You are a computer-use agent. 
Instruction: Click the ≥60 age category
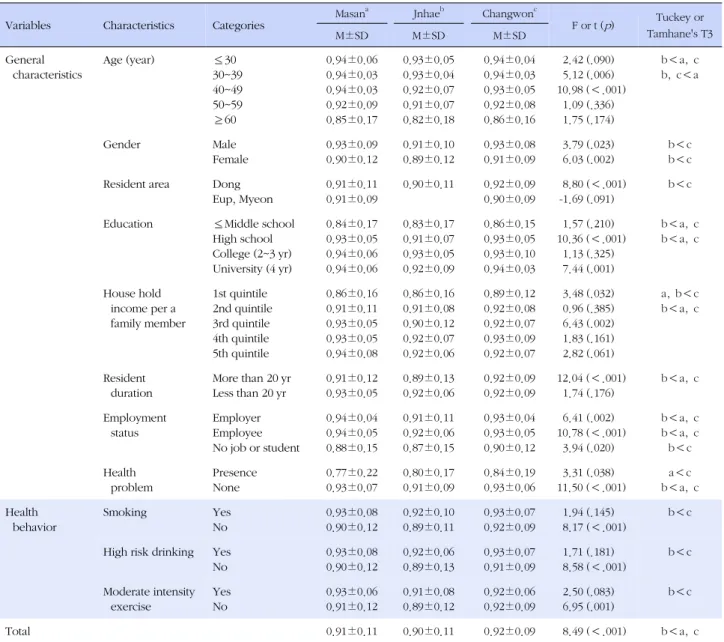(225, 120)
